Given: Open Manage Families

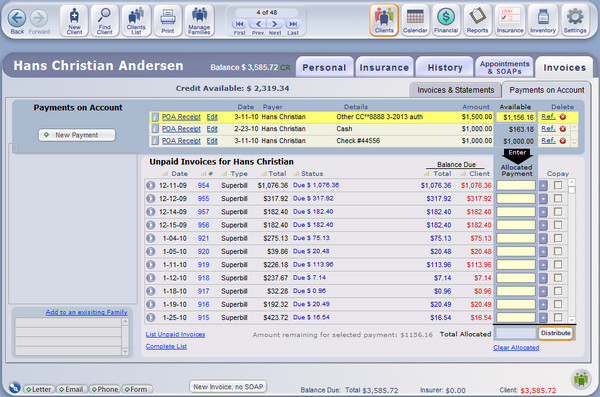Looking at the screenshot, I should pos(199,21).
